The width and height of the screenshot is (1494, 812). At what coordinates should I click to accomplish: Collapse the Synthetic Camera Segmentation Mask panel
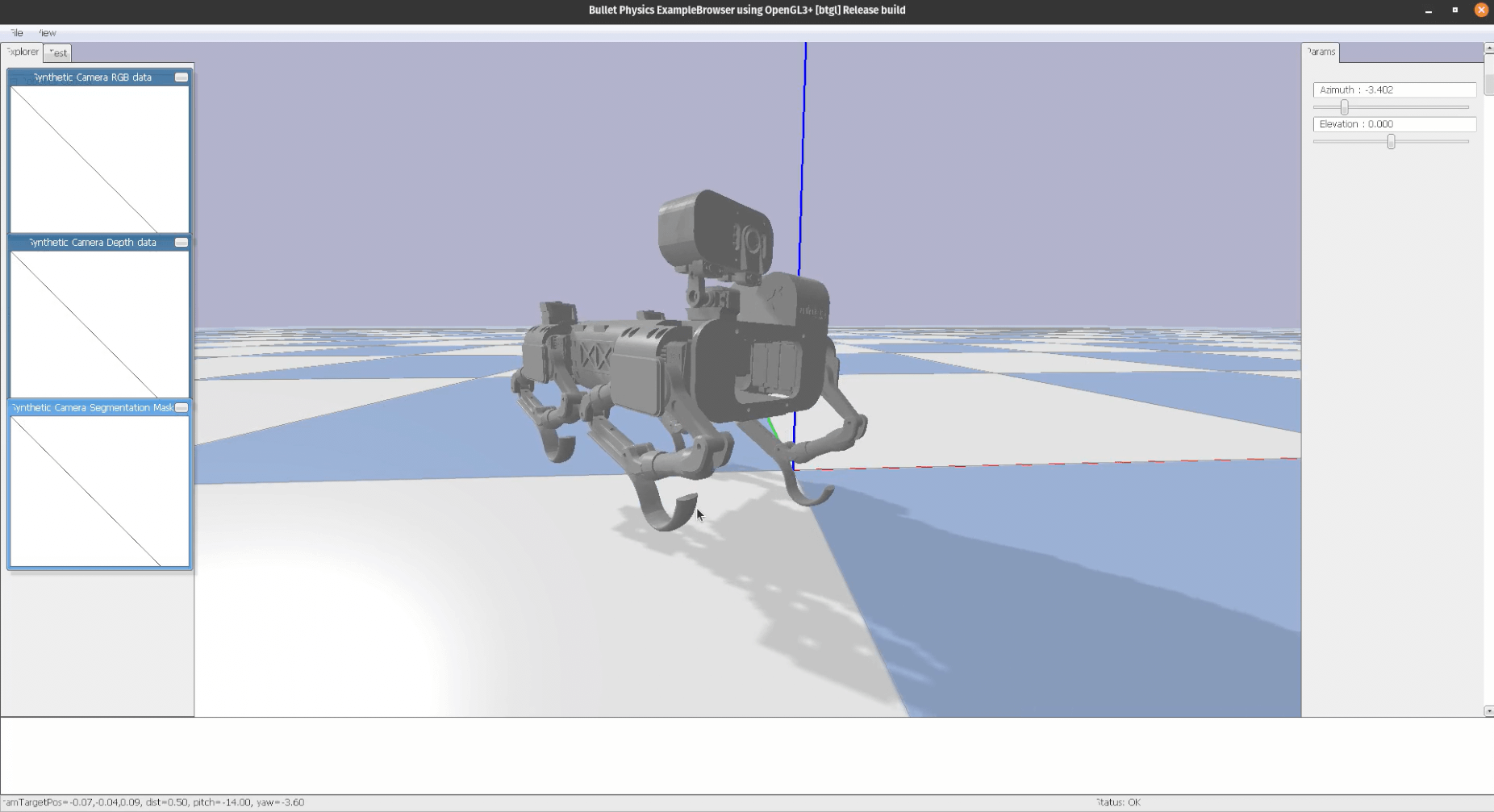coord(182,408)
